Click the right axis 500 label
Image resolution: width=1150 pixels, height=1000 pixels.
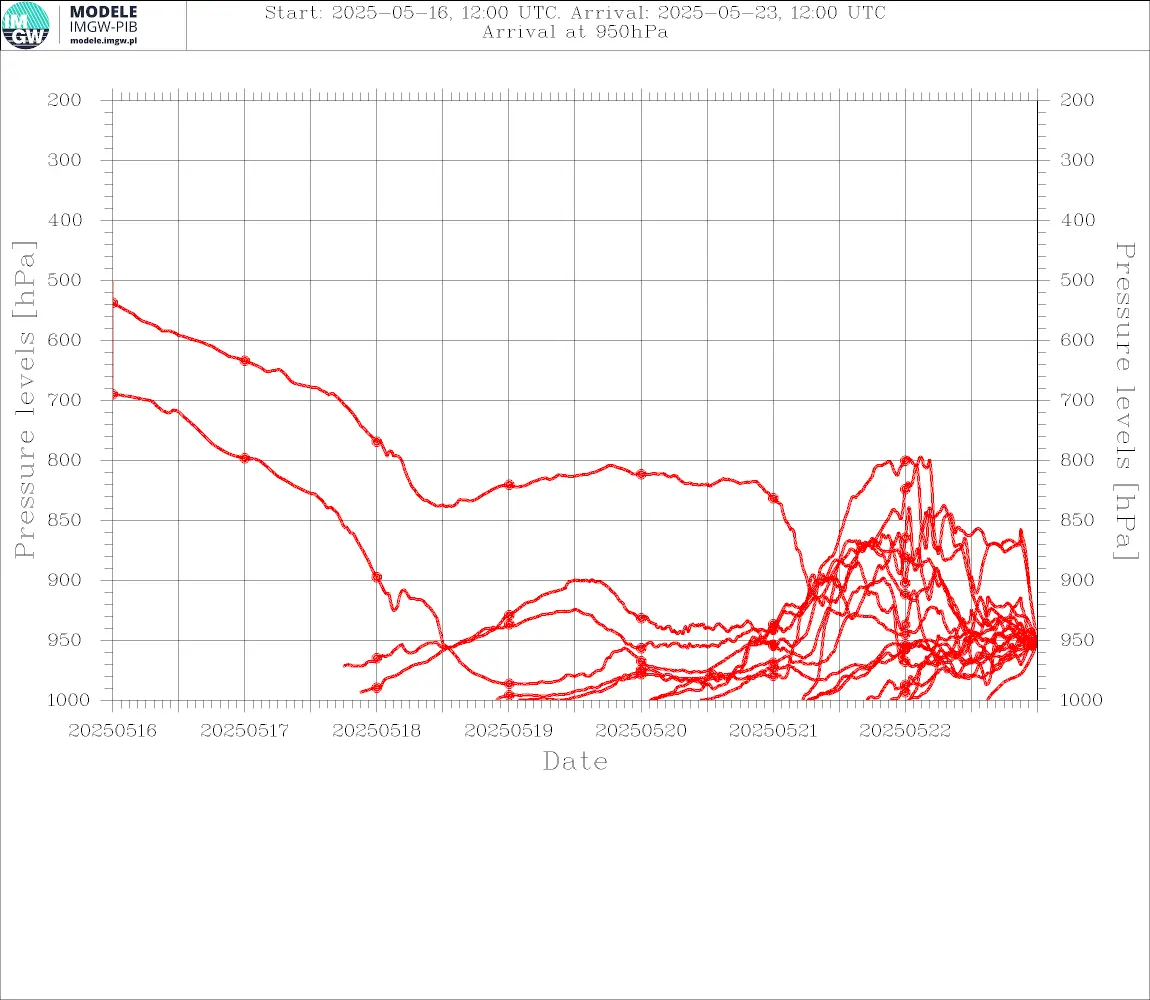(1077, 280)
